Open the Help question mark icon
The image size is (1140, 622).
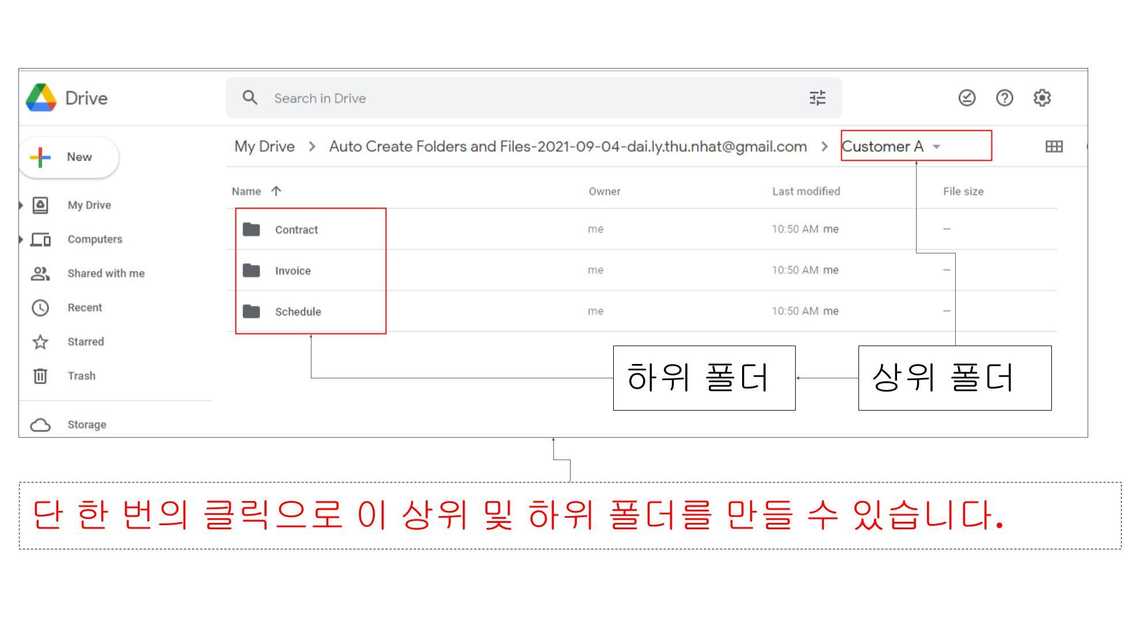[1004, 98]
